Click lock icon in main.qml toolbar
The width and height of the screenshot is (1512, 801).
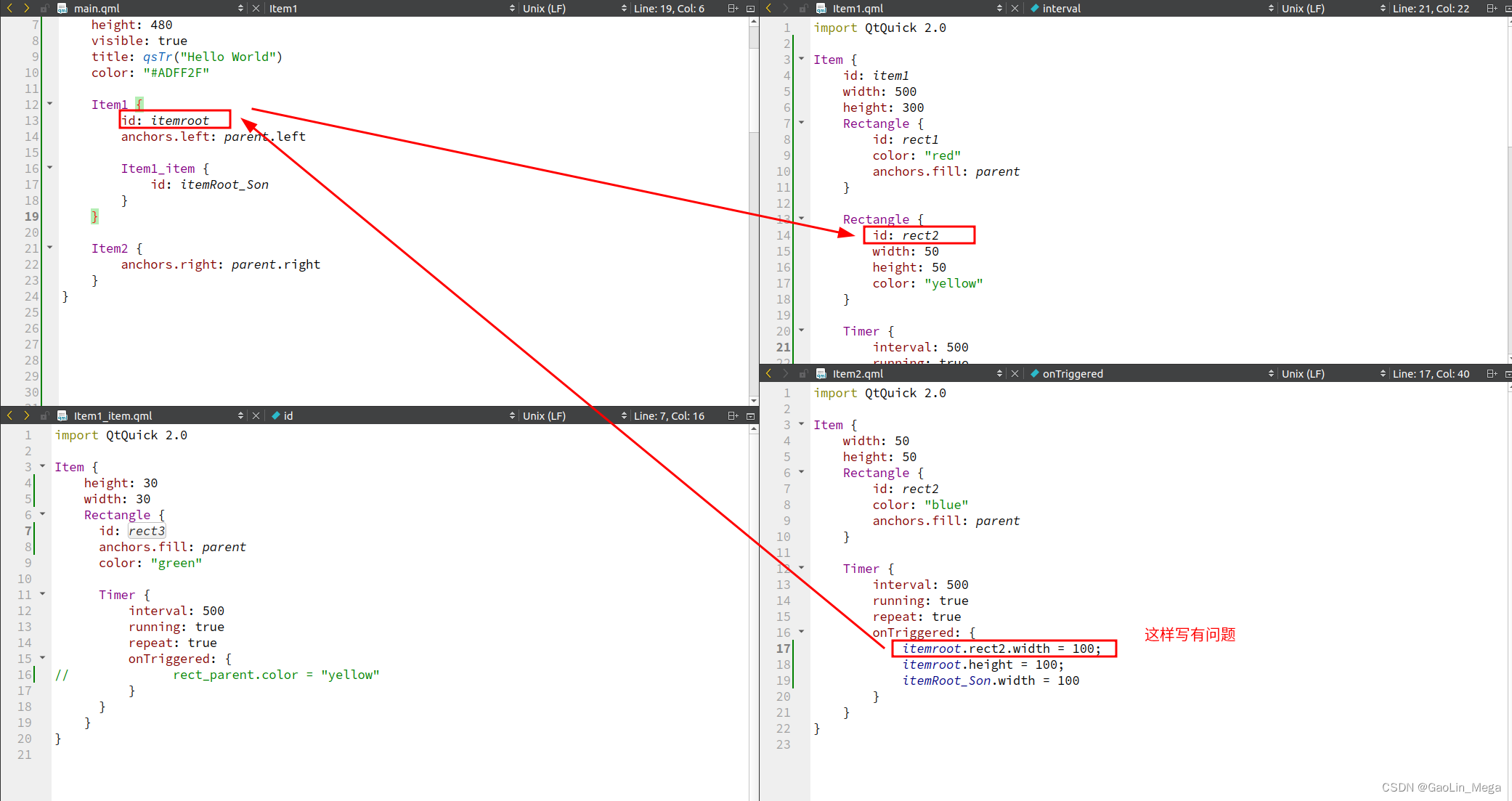coord(44,9)
